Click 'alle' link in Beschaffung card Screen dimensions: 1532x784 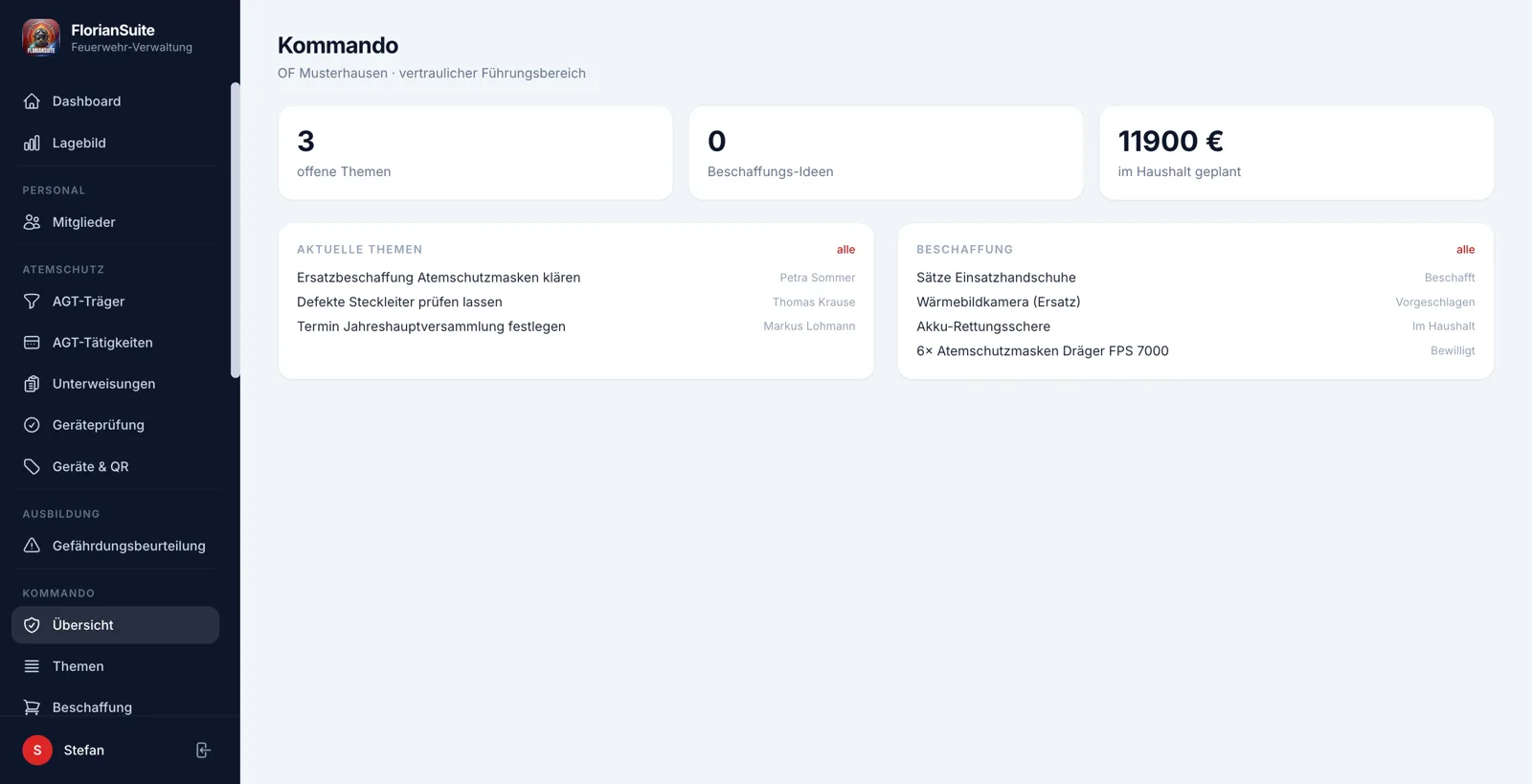[x=1465, y=250]
